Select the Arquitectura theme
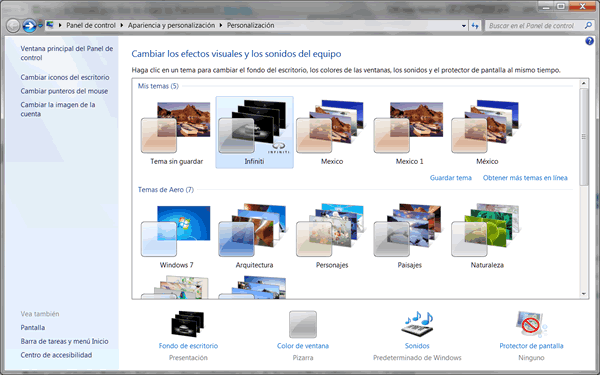Image resolution: width=600 pixels, height=375 pixels. [254, 236]
